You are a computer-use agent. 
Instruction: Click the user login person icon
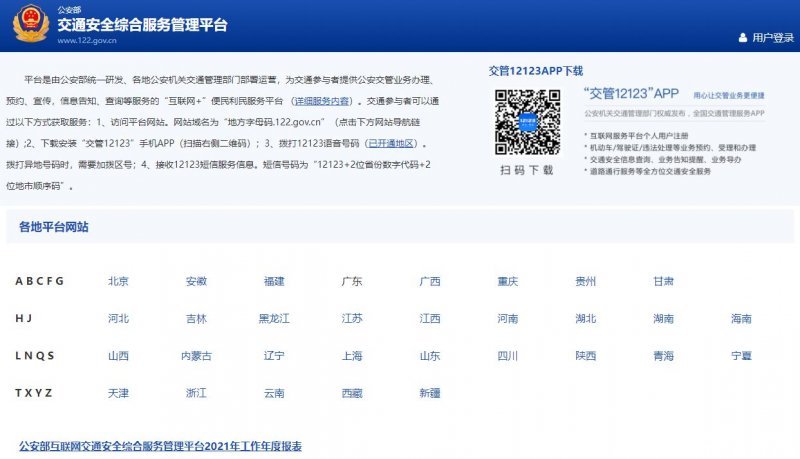(743, 38)
